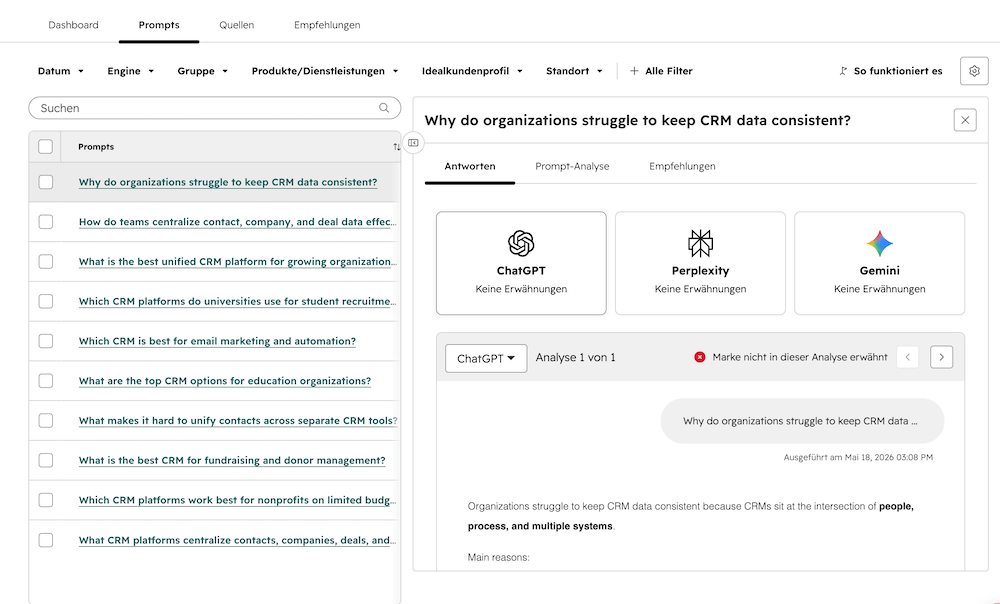Click the 'Main reasons:' text
The image size is (1000, 604).
(x=498, y=557)
